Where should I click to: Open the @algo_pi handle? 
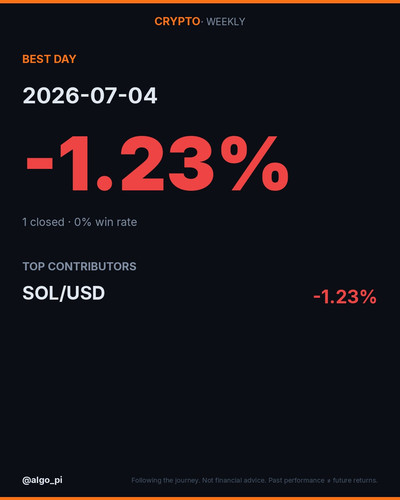42,480
